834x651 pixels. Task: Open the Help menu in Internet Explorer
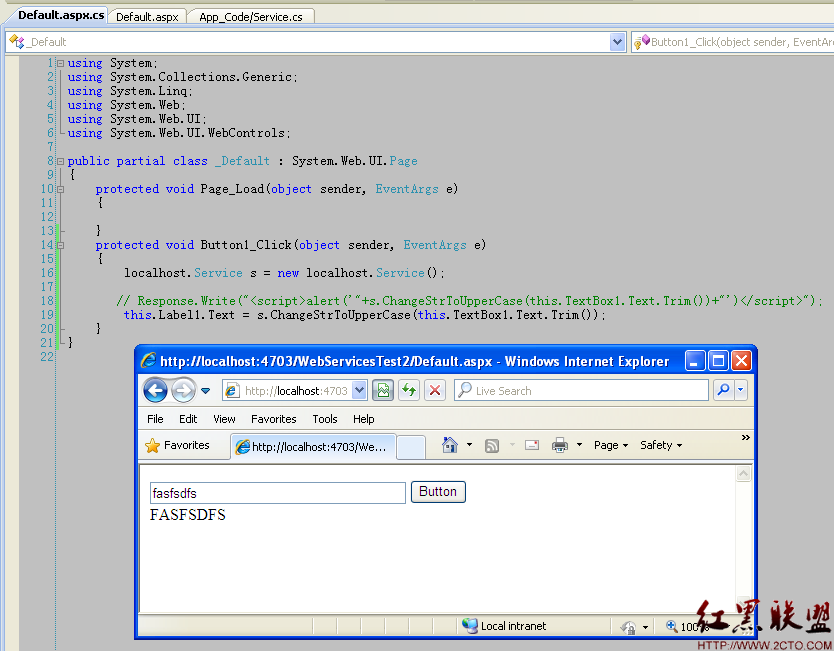pos(363,419)
